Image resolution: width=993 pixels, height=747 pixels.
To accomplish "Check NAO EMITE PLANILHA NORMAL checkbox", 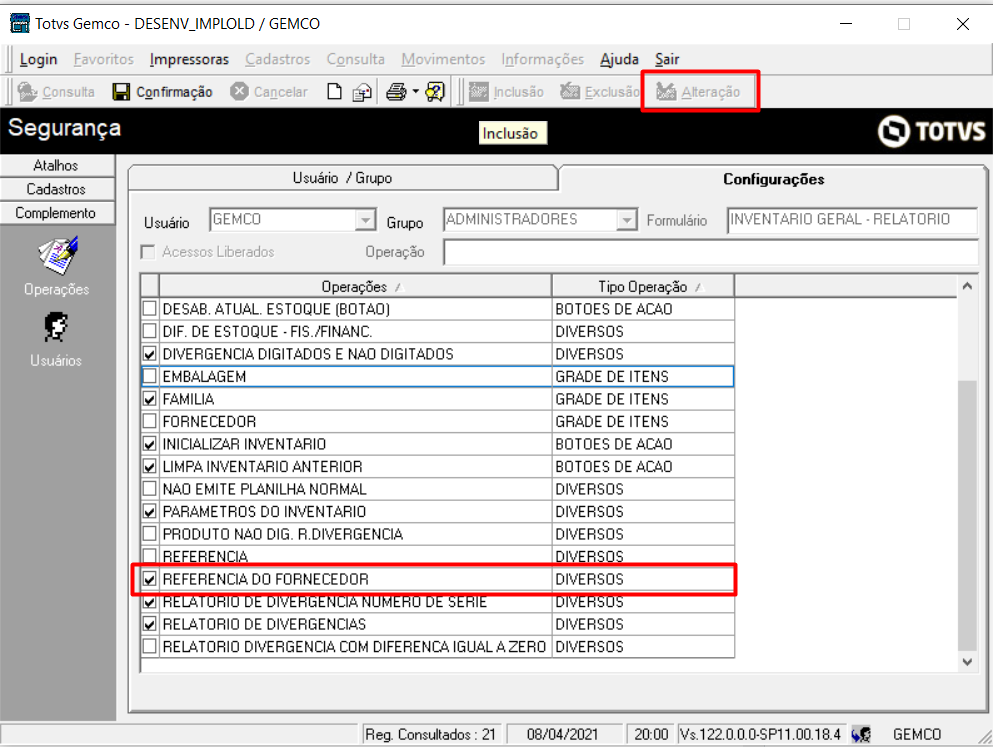I will pyautogui.click(x=149, y=489).
